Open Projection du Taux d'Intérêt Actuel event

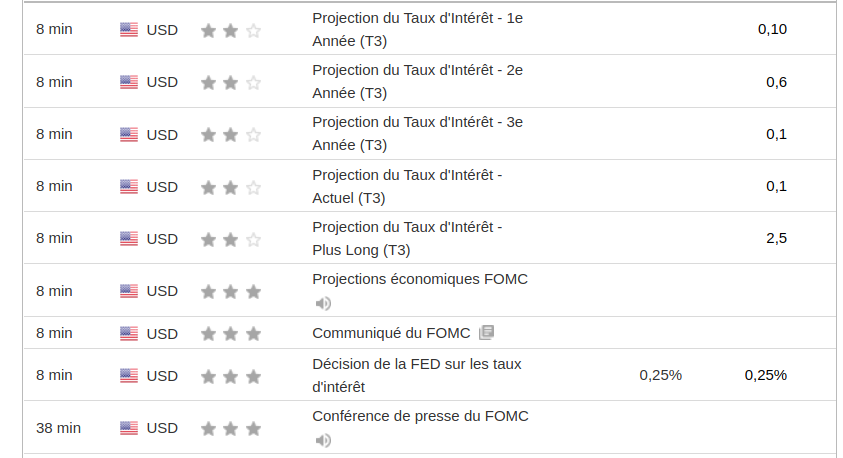pyautogui.click(x=407, y=185)
